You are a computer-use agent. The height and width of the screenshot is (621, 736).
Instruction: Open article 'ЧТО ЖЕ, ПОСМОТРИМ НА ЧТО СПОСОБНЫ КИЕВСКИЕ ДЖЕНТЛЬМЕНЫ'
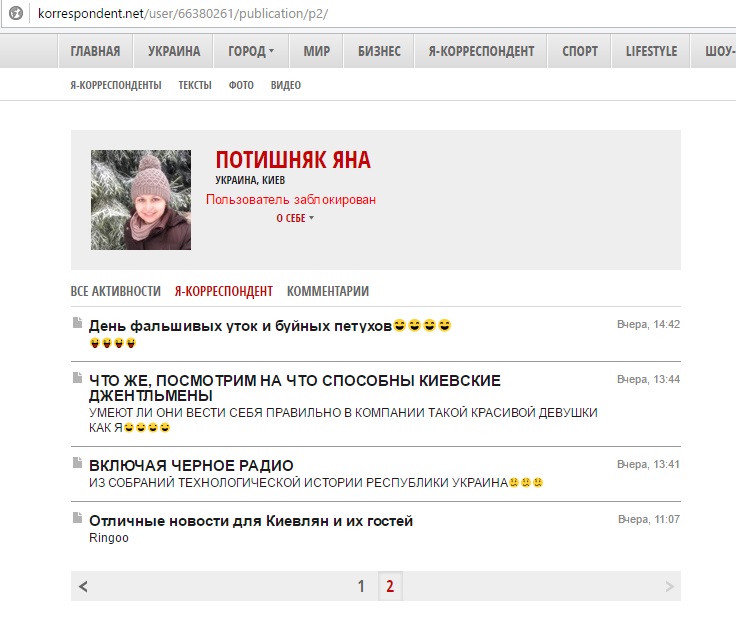295,388
